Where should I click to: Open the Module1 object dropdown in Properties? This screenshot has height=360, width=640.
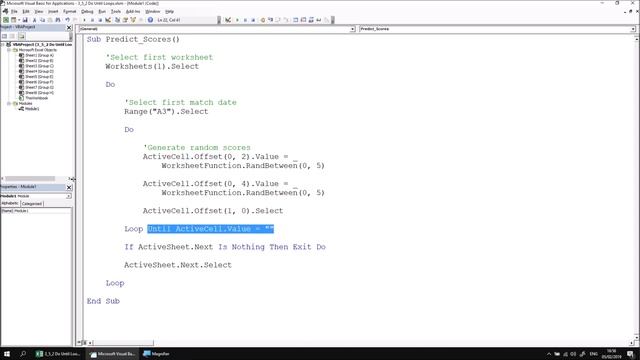pyautogui.click(x=69, y=196)
